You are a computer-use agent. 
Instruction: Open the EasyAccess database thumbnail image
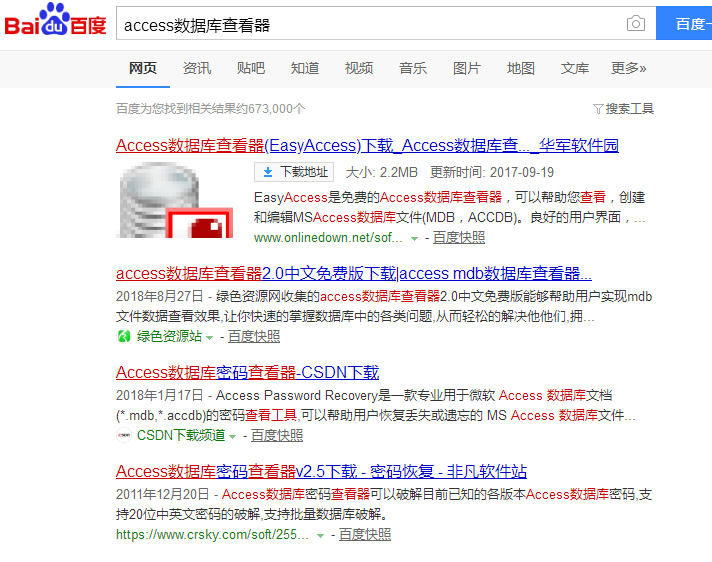(175, 200)
